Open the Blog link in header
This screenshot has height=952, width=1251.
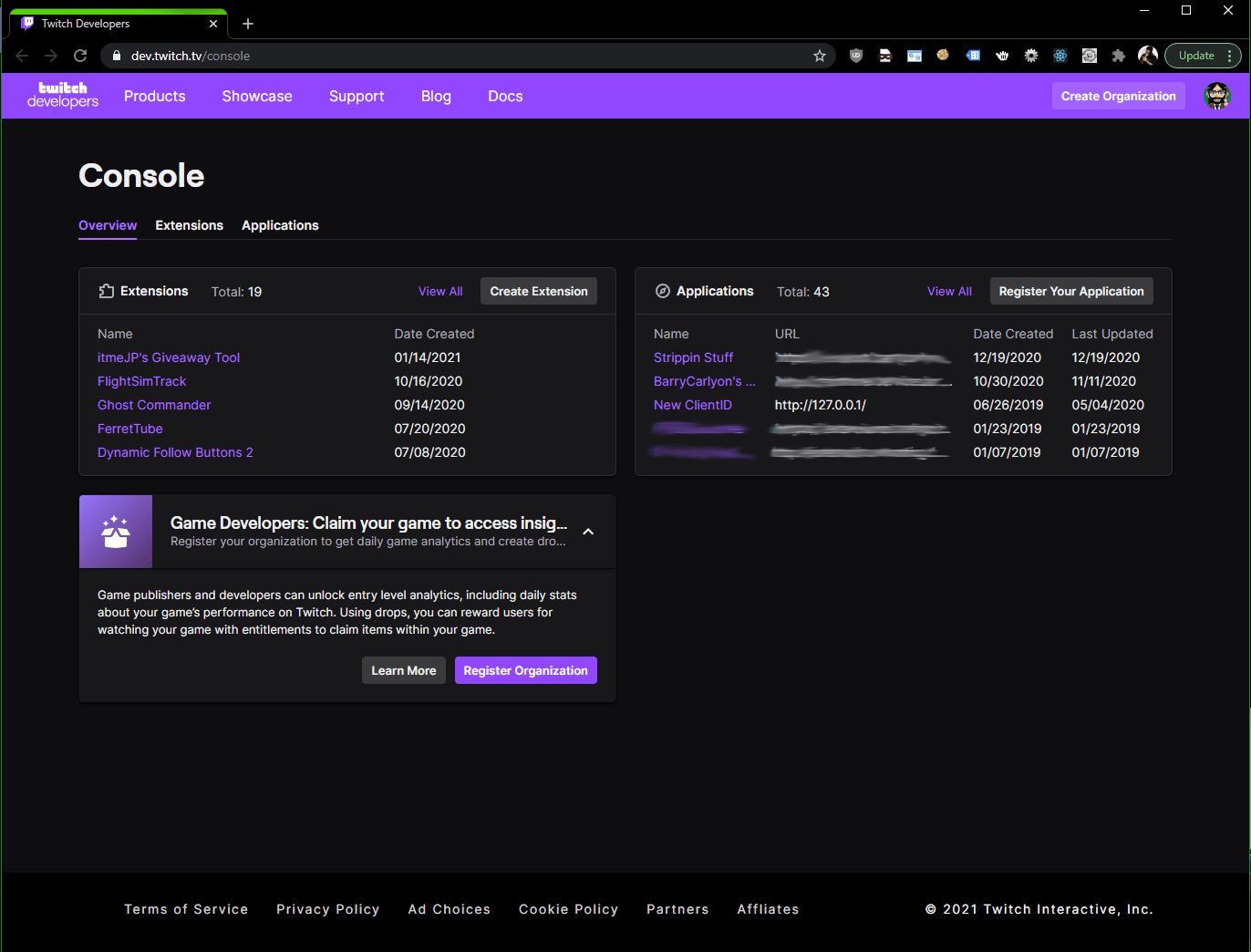tap(436, 96)
